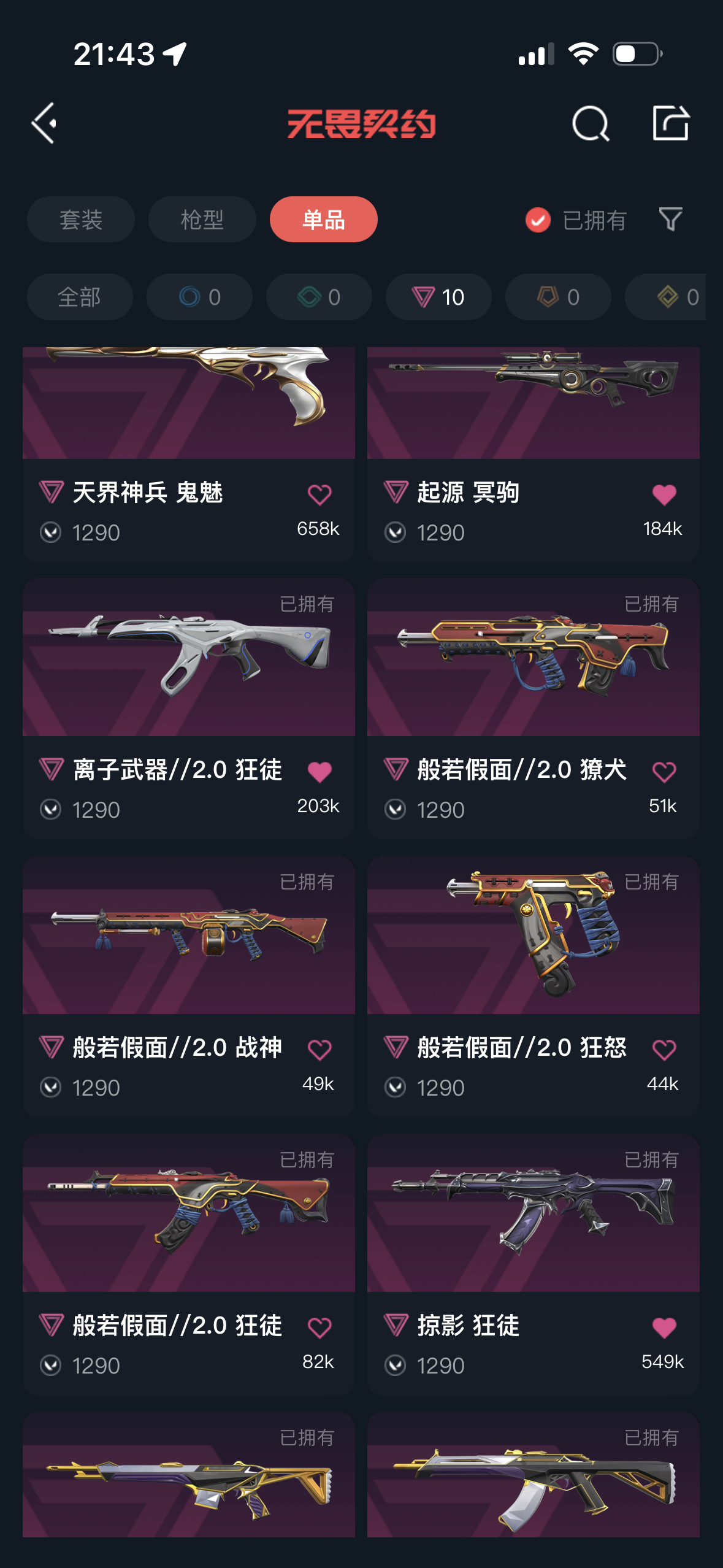
Task: Tap heart icon on 掠影 狂徒
Action: click(664, 1328)
